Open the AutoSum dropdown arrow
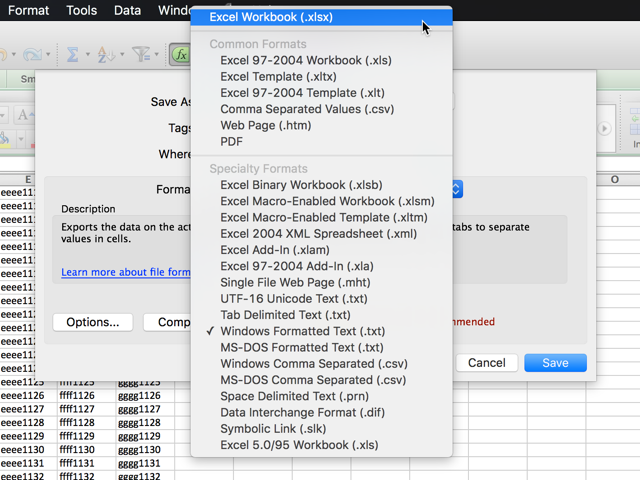Viewport: 640px width, 480px height. pyautogui.click(x=87, y=54)
